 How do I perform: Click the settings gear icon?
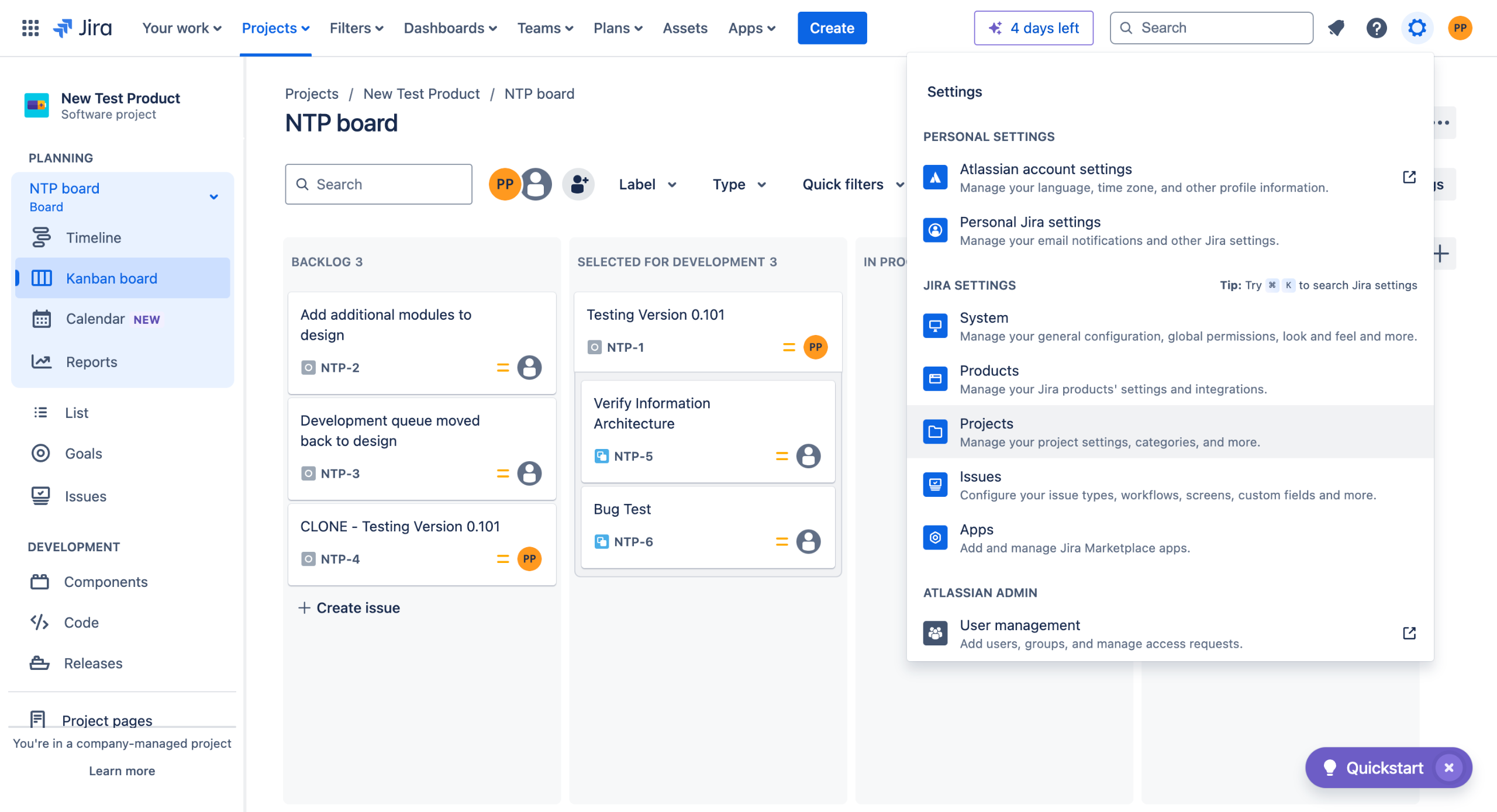pyautogui.click(x=1417, y=27)
